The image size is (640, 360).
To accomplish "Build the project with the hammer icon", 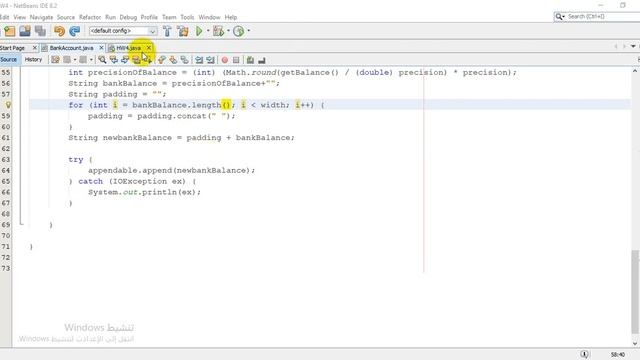I will pyautogui.click(x=167, y=31).
